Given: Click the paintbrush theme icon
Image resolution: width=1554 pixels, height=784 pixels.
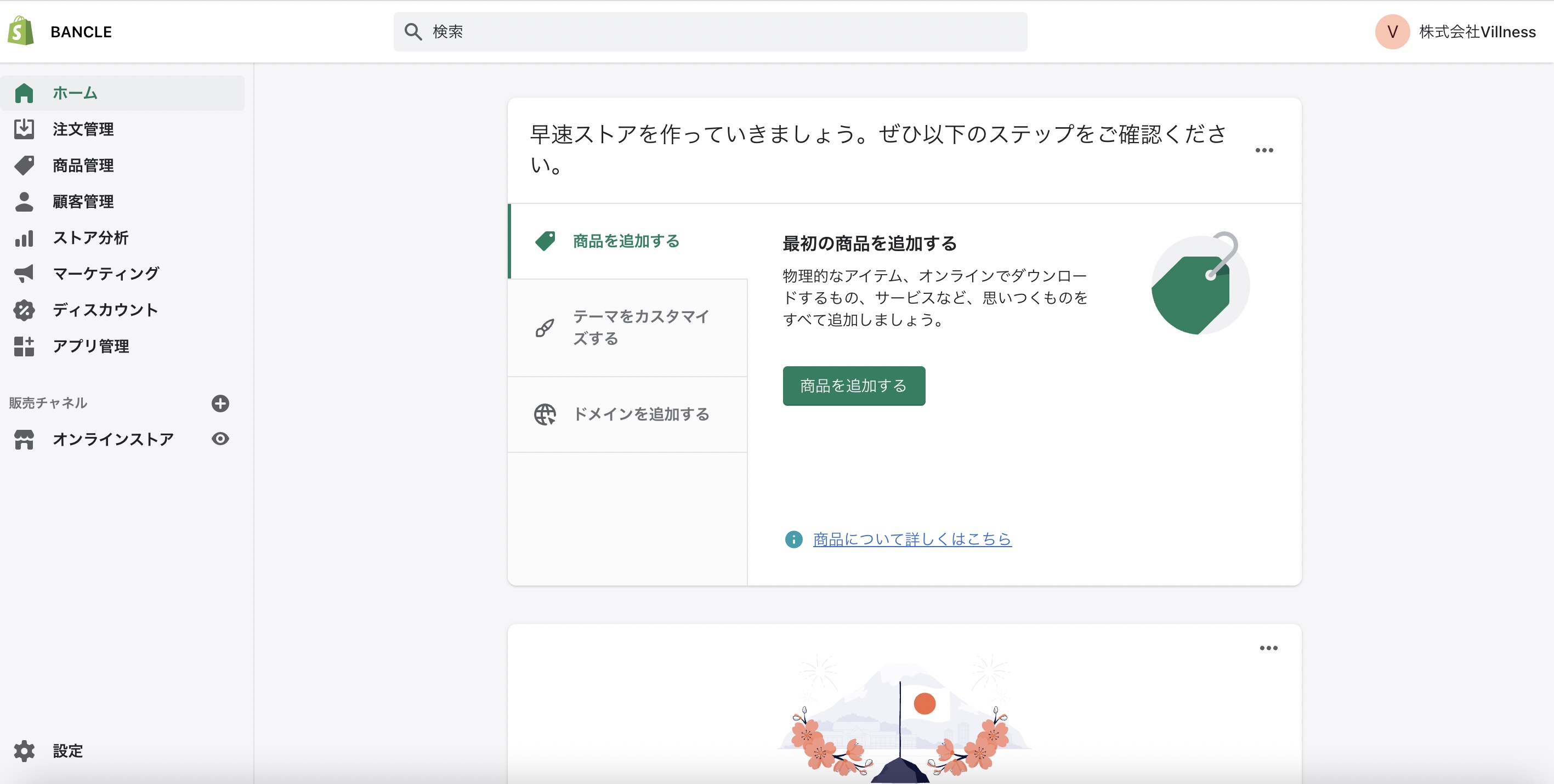Looking at the screenshot, I should tap(545, 327).
